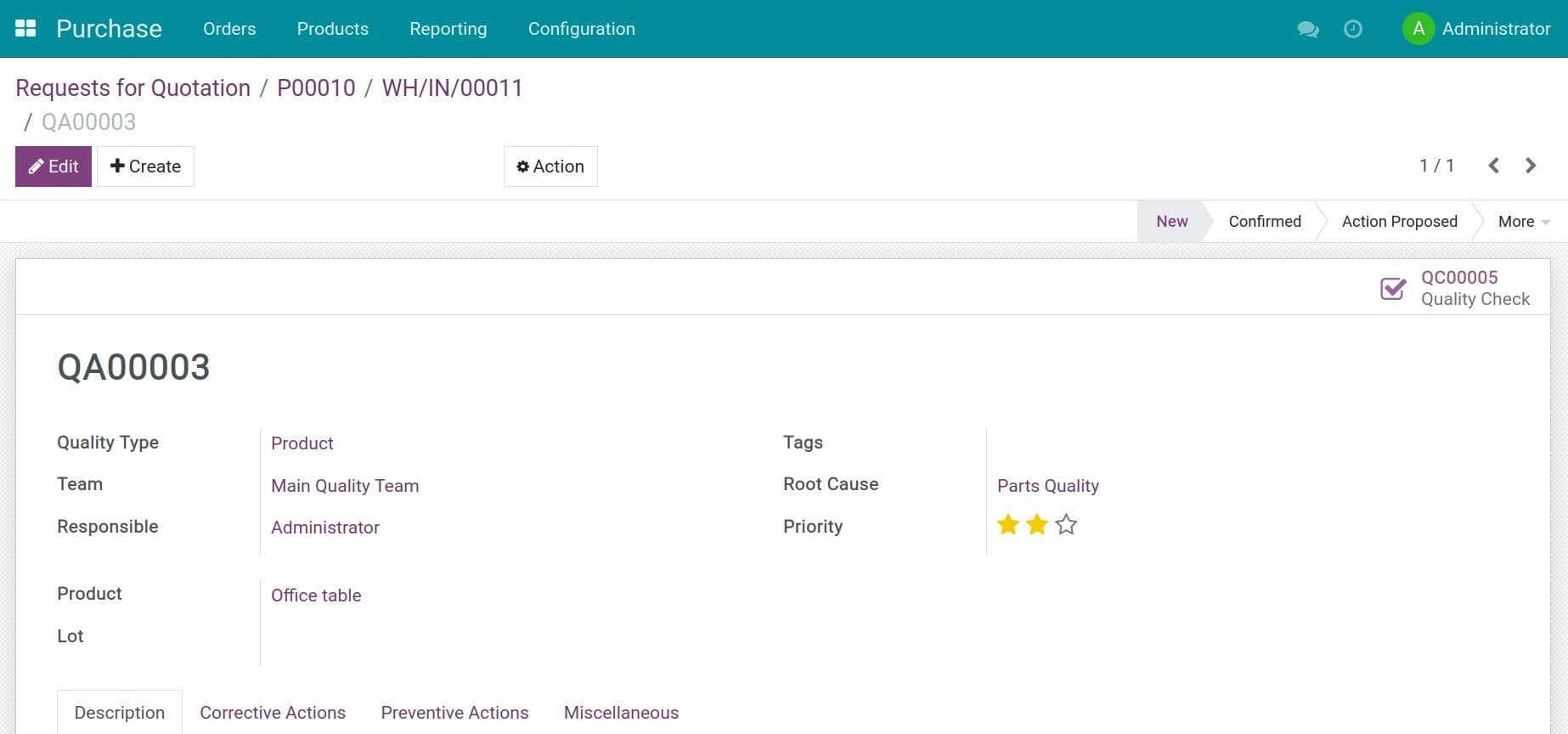Click the Quality Check checkmark icon

point(1393,289)
